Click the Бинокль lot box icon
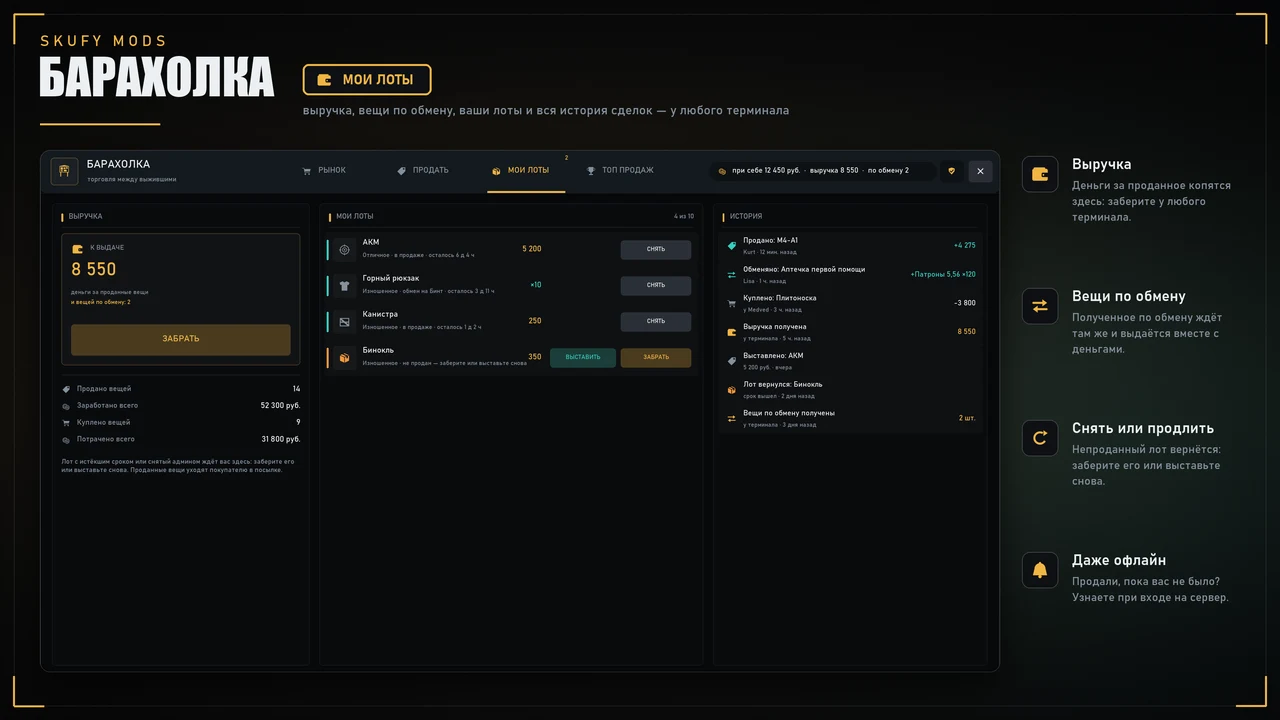 (x=344, y=358)
